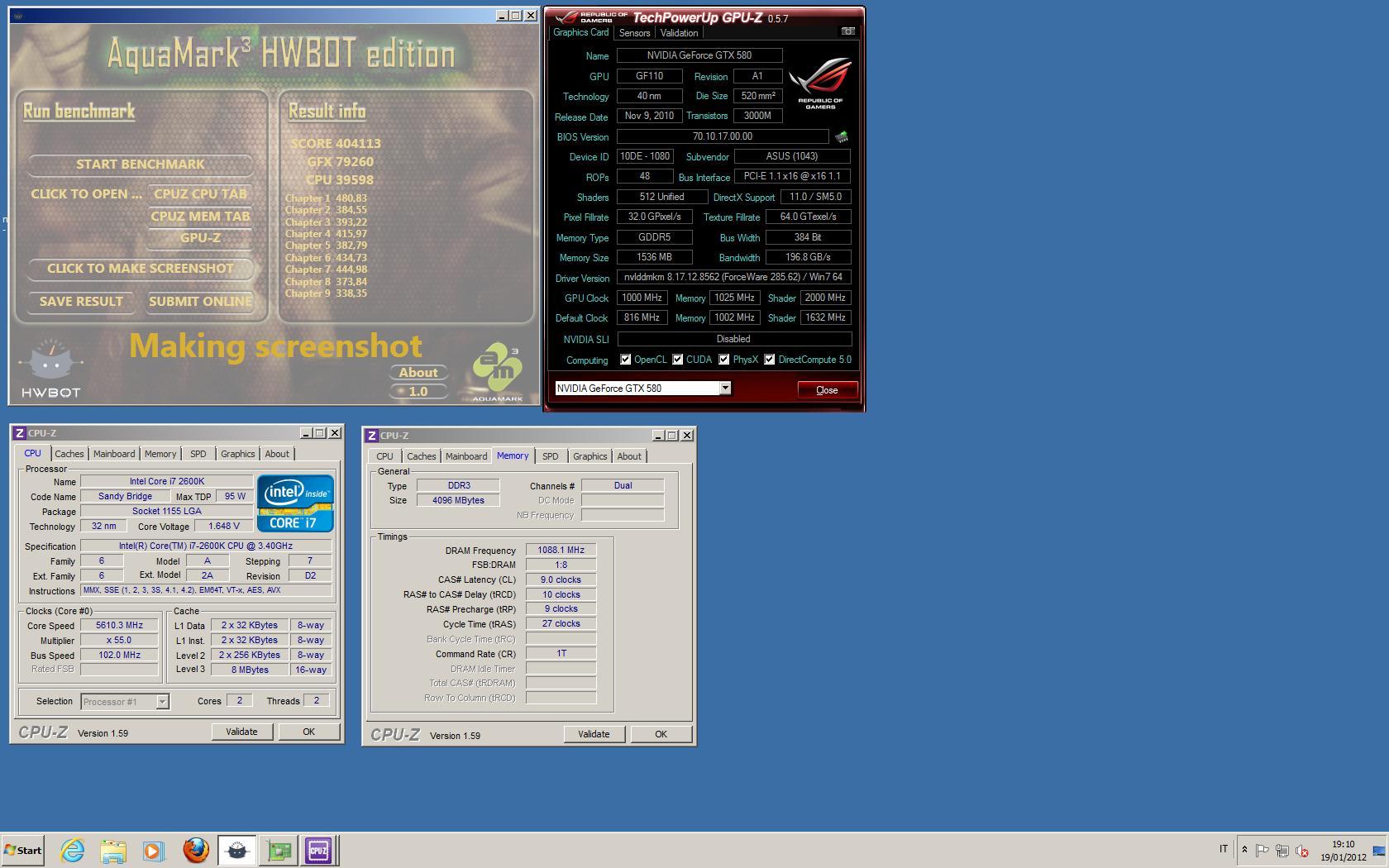Screen dimensions: 1389x868
Task: Click OK in CPU-Z CPU window
Action: coord(308,732)
